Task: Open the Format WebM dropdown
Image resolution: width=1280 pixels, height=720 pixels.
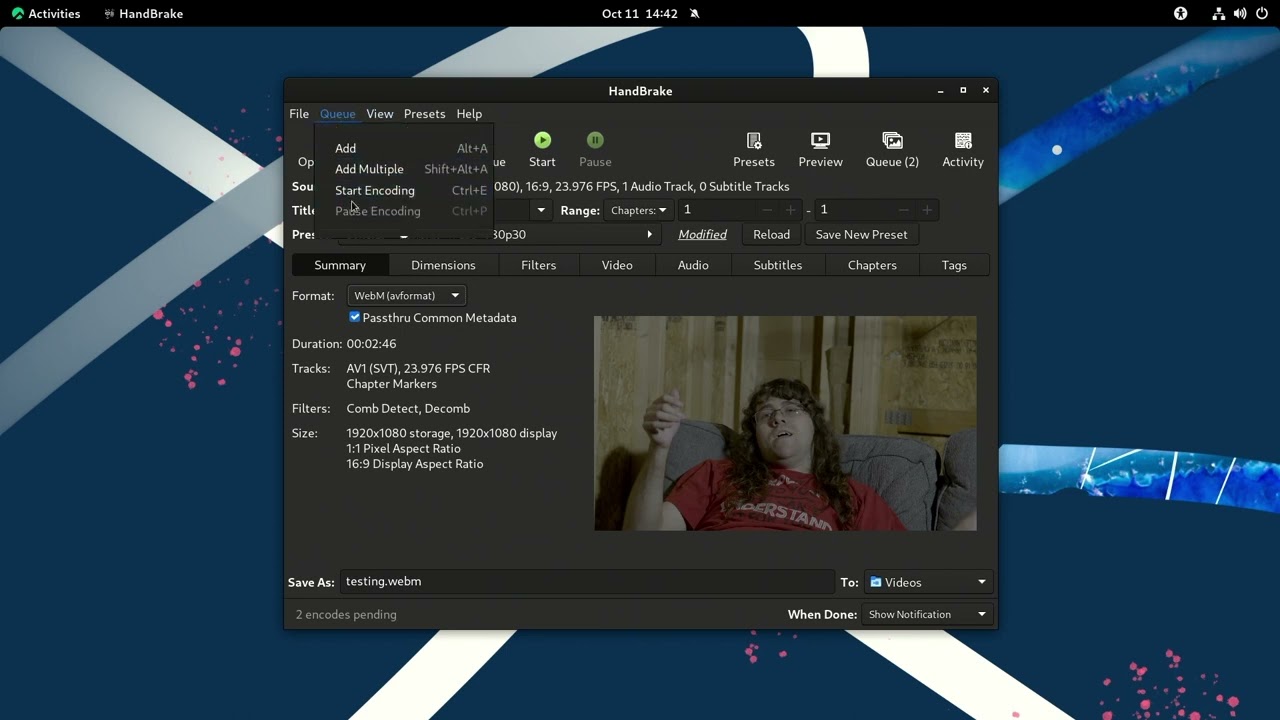Action: pos(406,296)
